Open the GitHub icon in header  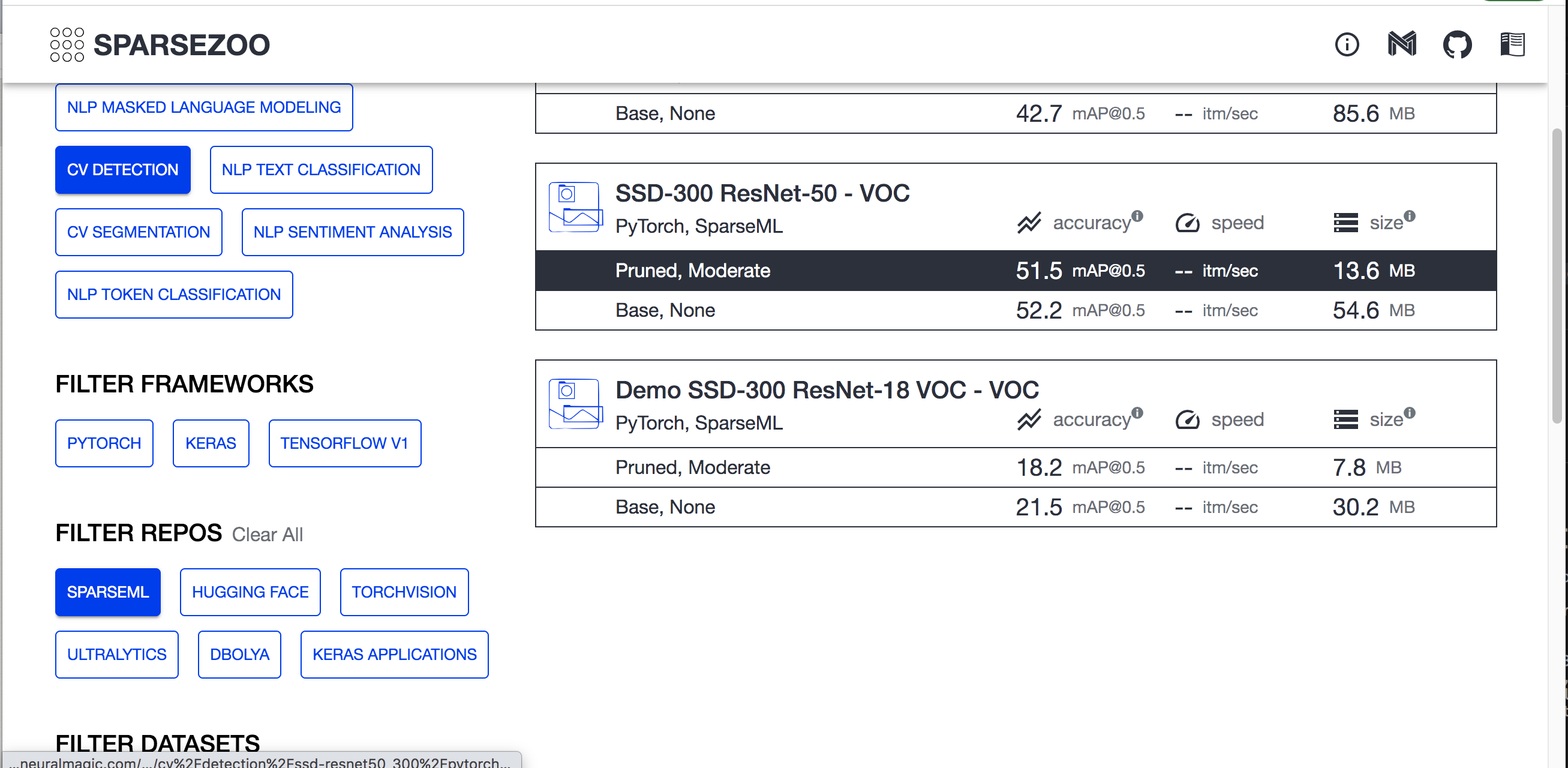(1456, 44)
